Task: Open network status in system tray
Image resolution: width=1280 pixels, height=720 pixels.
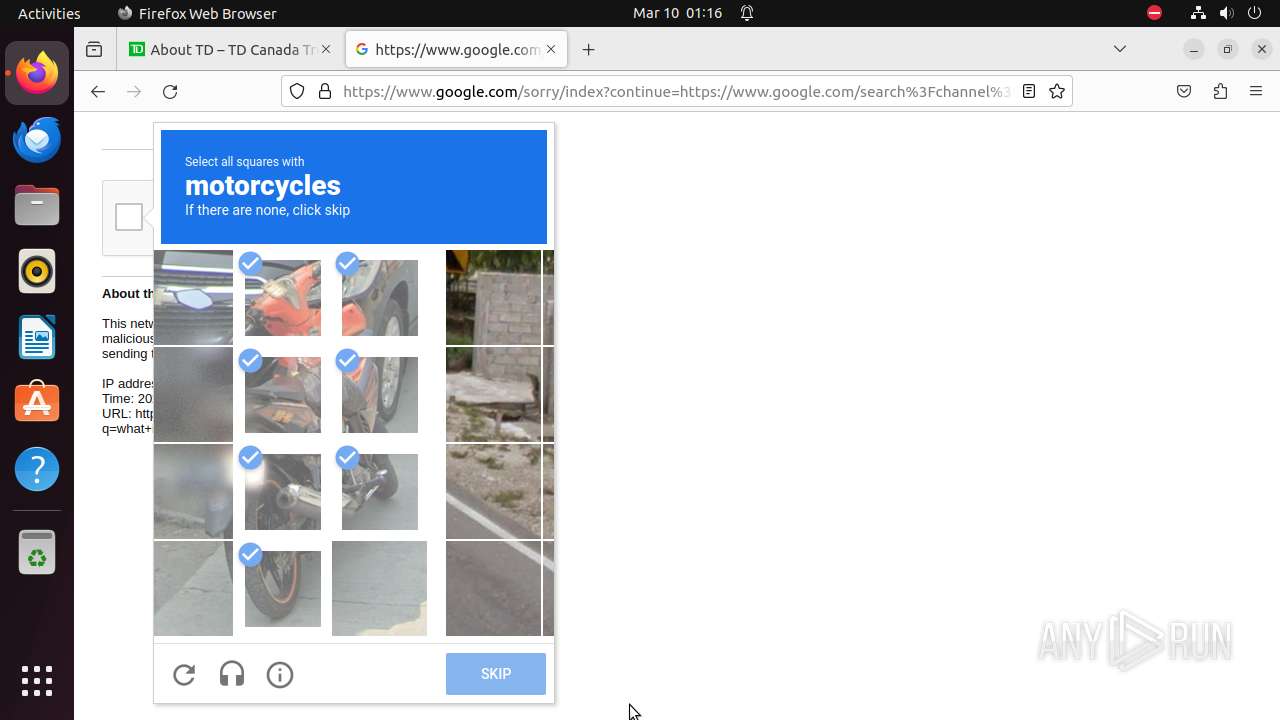Action: (x=1198, y=13)
